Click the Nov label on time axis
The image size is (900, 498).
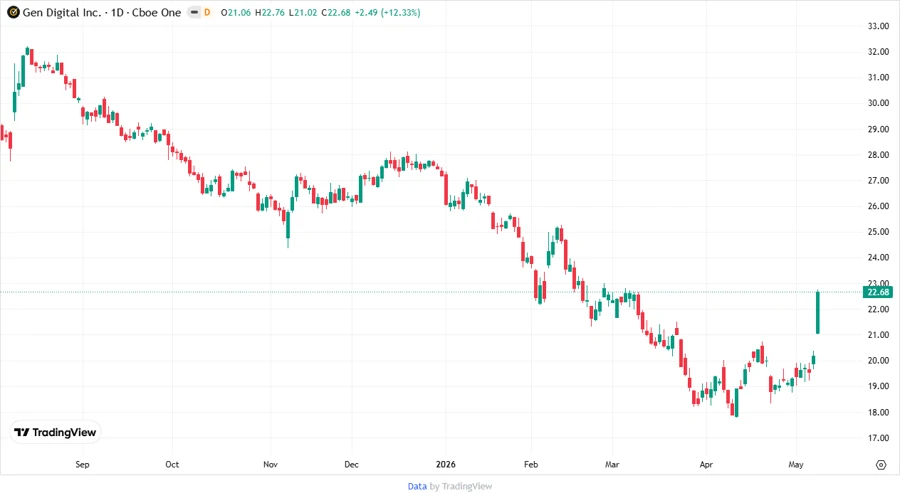coord(270,464)
